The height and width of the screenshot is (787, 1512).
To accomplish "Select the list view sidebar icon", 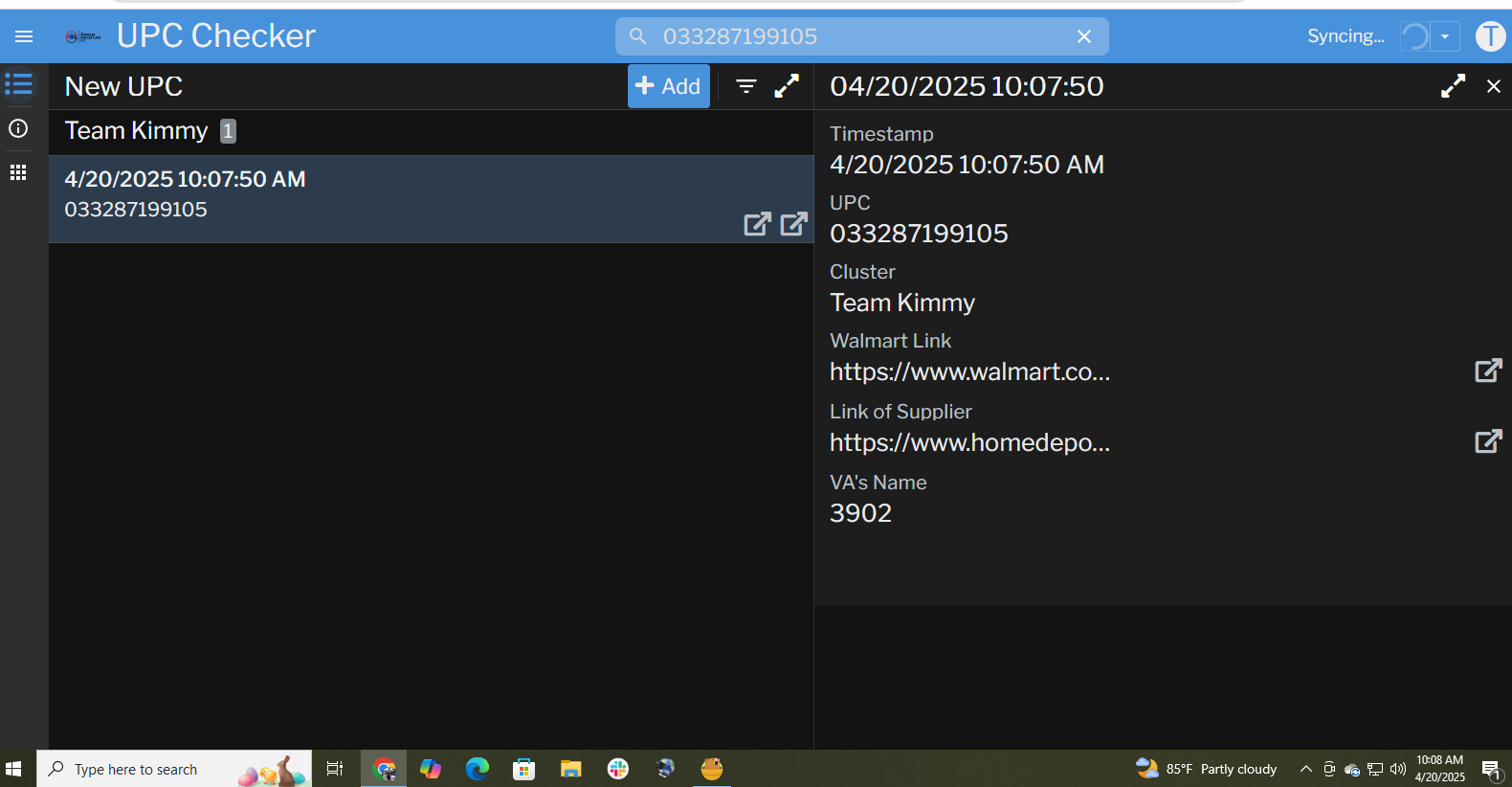I will [18, 84].
